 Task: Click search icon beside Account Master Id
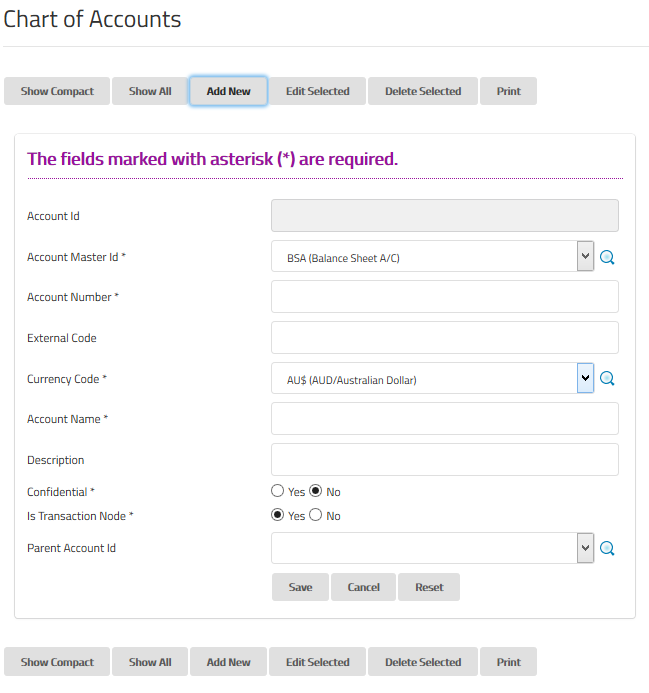coord(607,258)
